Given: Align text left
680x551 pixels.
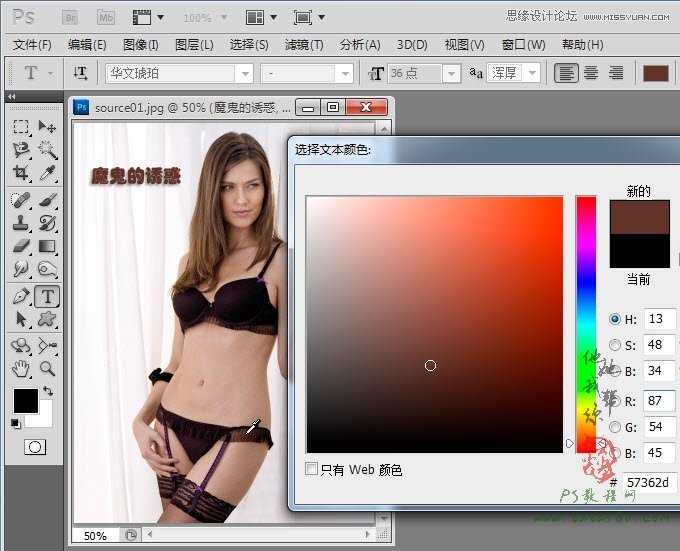Looking at the screenshot, I should (566, 73).
